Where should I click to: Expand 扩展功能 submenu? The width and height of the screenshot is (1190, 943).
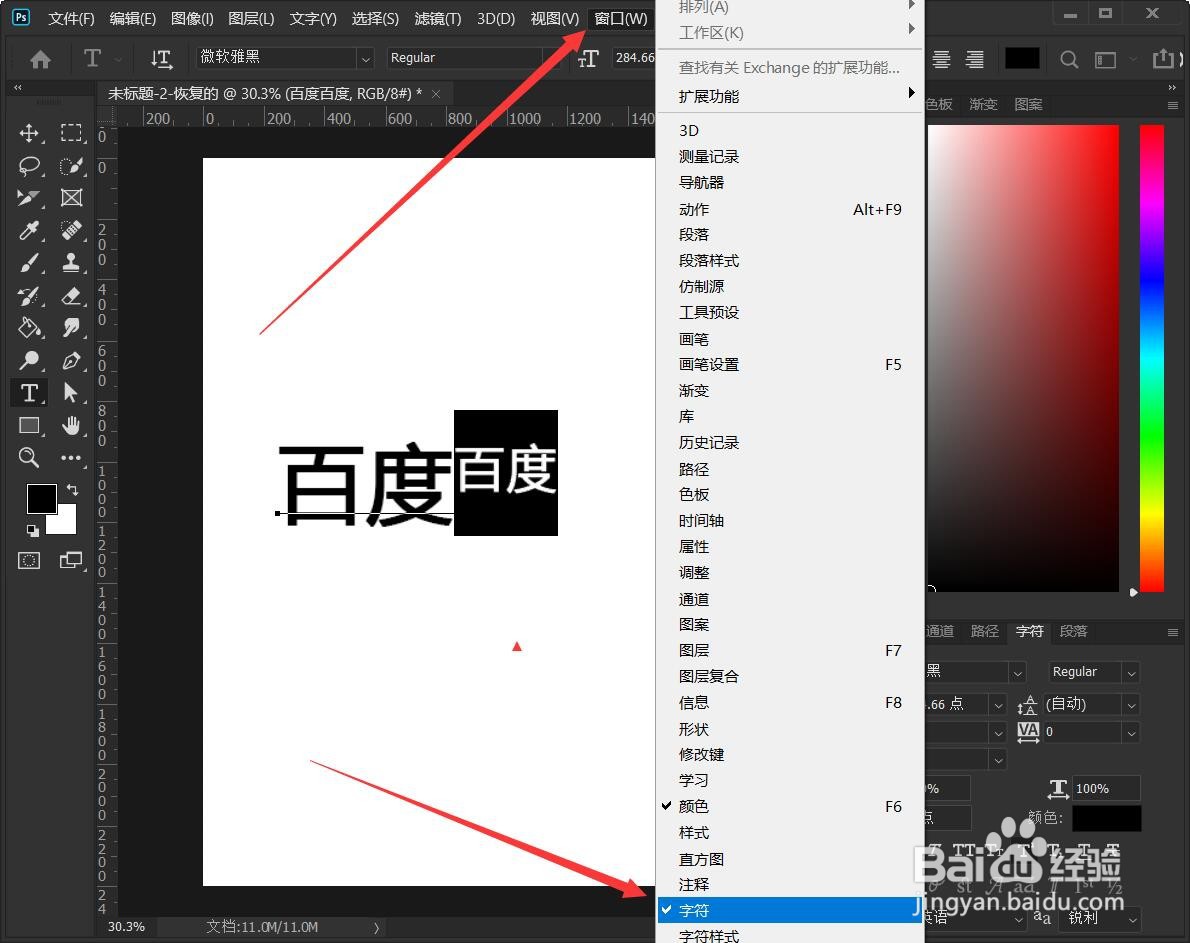[790, 96]
